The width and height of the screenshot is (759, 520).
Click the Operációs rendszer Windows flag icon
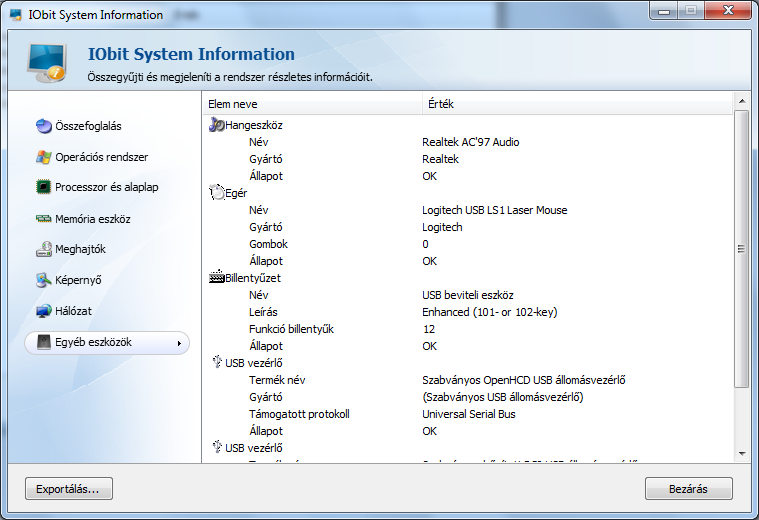(x=44, y=157)
